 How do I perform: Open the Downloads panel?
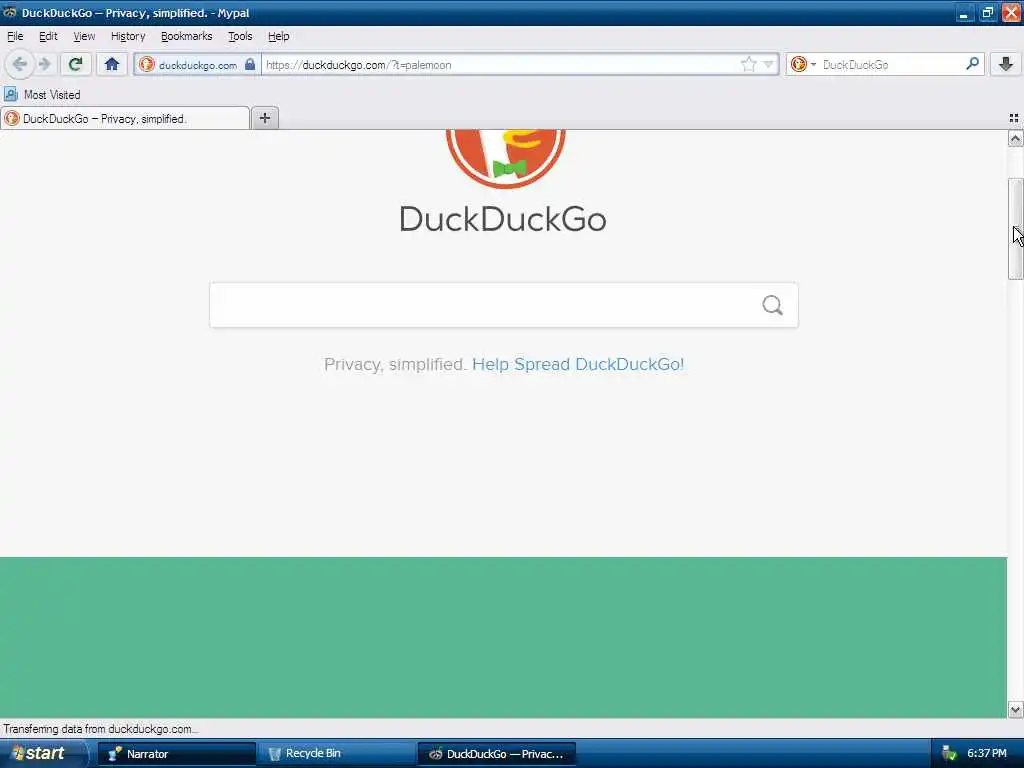click(x=1006, y=64)
